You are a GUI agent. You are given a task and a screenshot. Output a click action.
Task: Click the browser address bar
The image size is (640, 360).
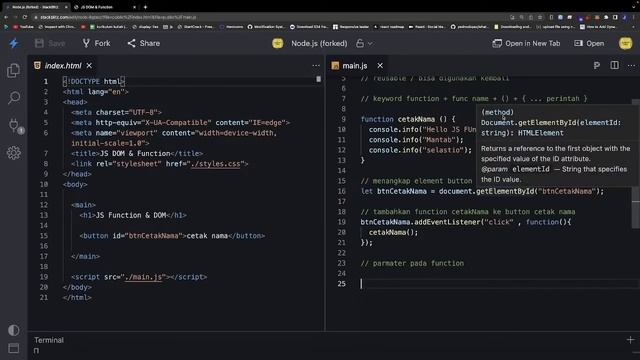[x=269, y=17]
